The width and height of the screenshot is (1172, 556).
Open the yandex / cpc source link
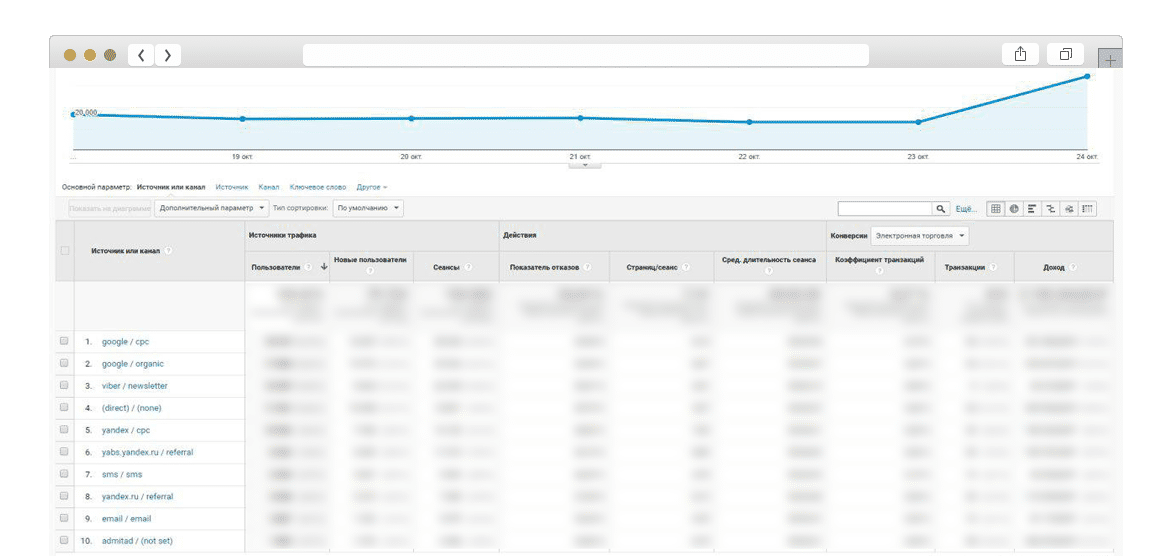click(x=126, y=430)
